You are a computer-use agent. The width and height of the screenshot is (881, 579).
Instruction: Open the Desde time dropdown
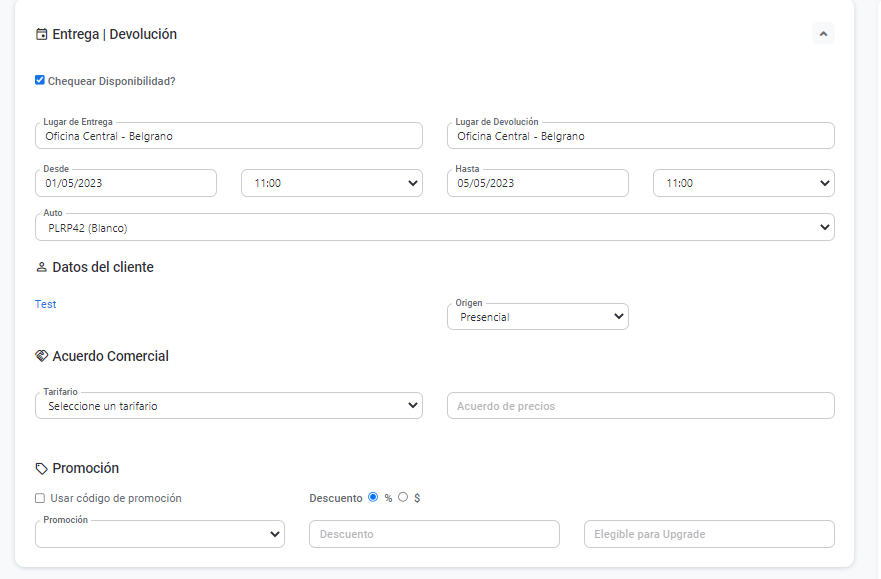tap(331, 183)
